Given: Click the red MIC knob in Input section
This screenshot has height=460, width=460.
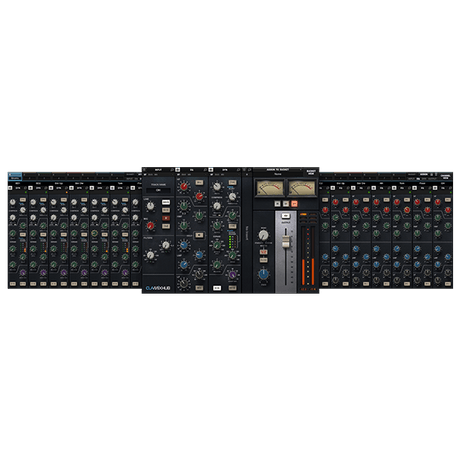Looking at the screenshot, I should pos(151,225).
